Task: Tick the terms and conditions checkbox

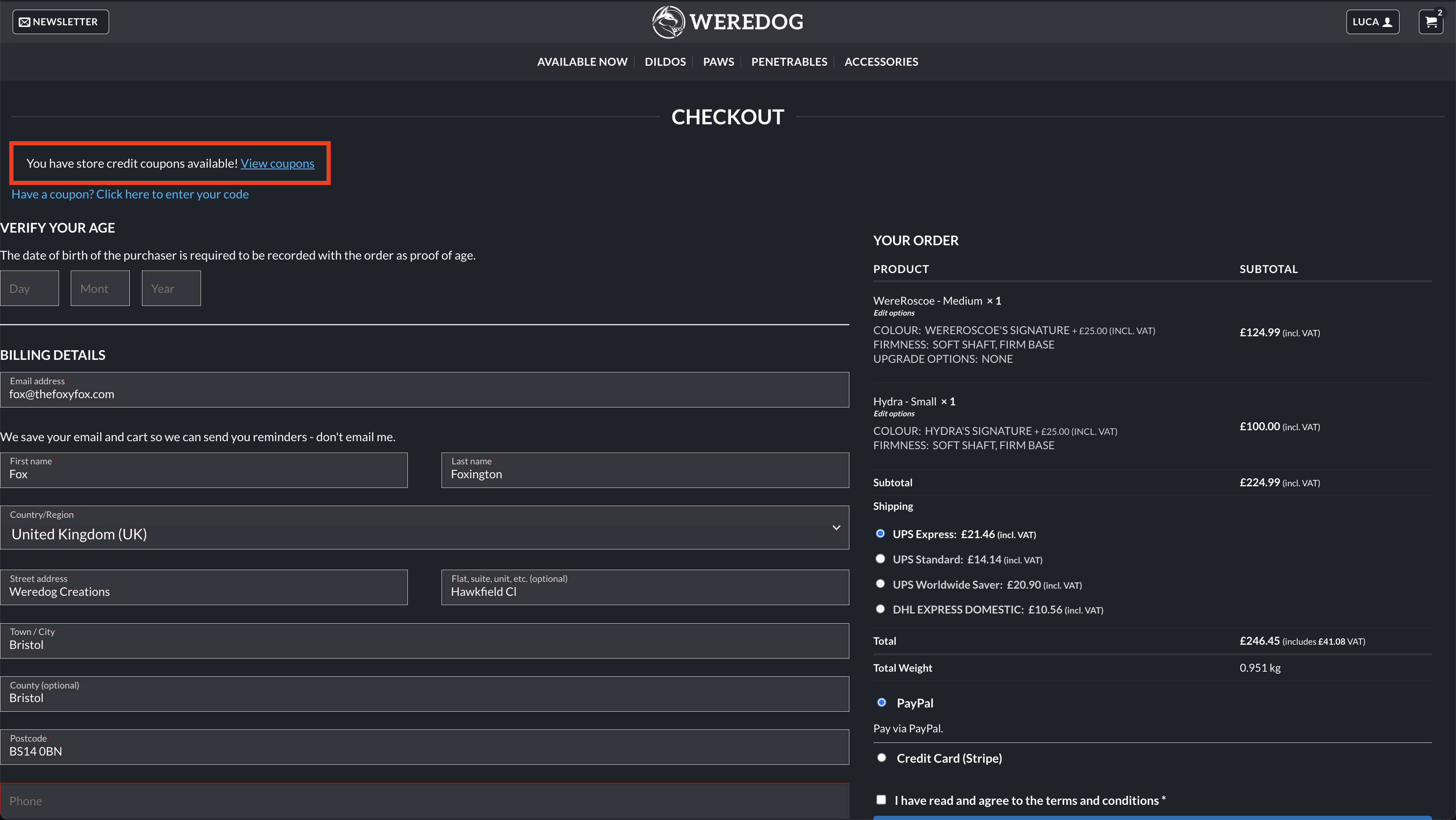Action: coord(881,800)
